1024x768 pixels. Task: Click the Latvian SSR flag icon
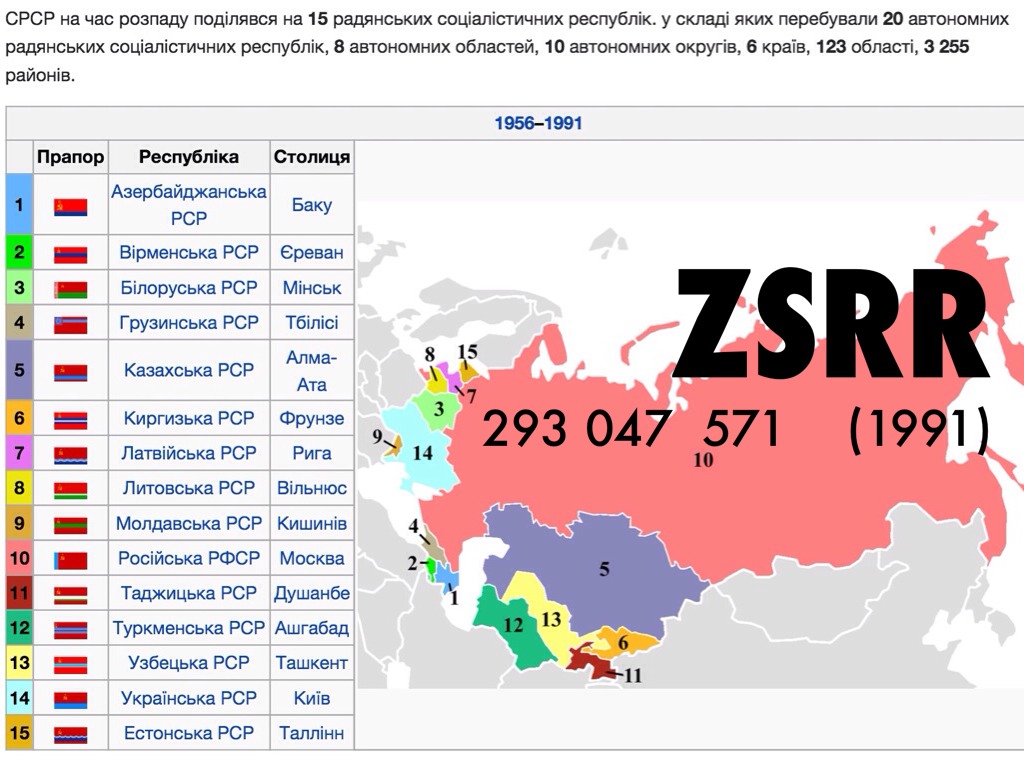pyautogui.click(x=70, y=454)
